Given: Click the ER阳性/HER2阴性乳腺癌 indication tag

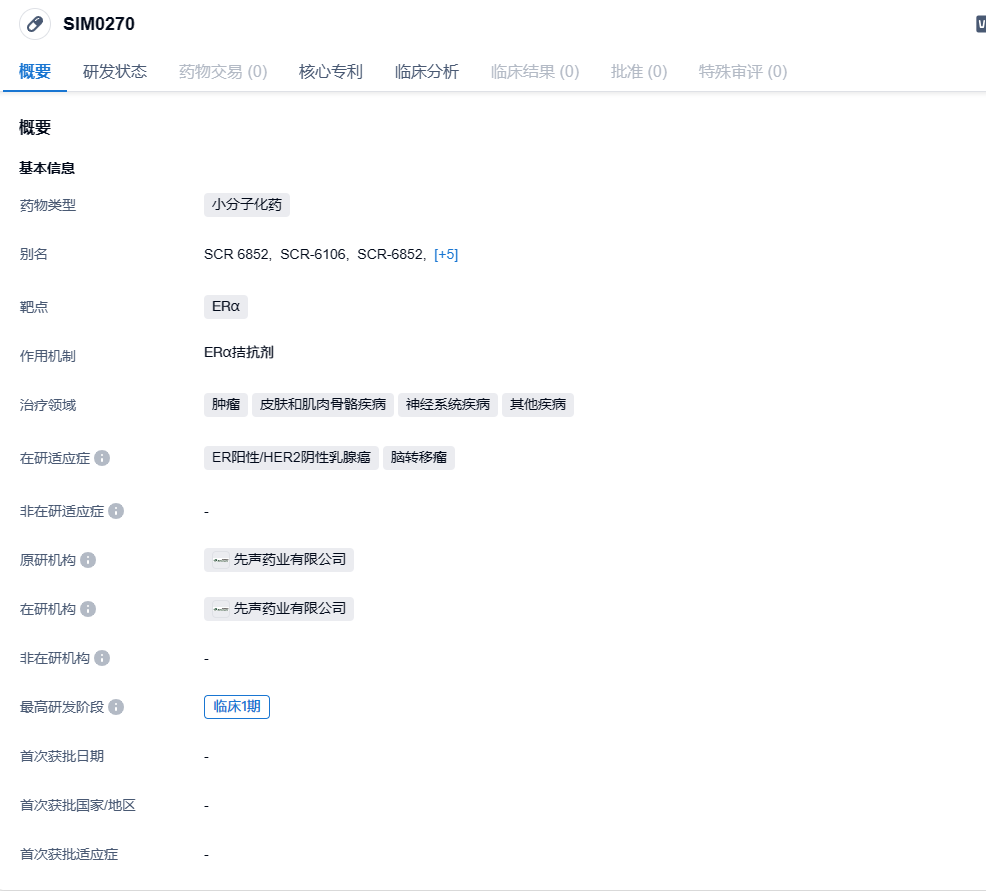Looking at the screenshot, I should (x=291, y=458).
